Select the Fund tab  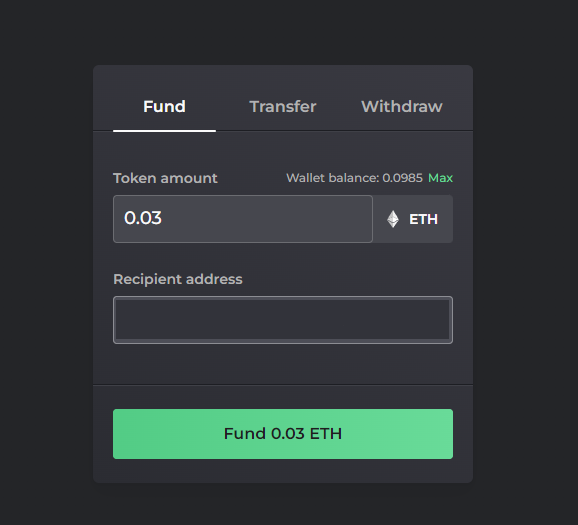(164, 107)
